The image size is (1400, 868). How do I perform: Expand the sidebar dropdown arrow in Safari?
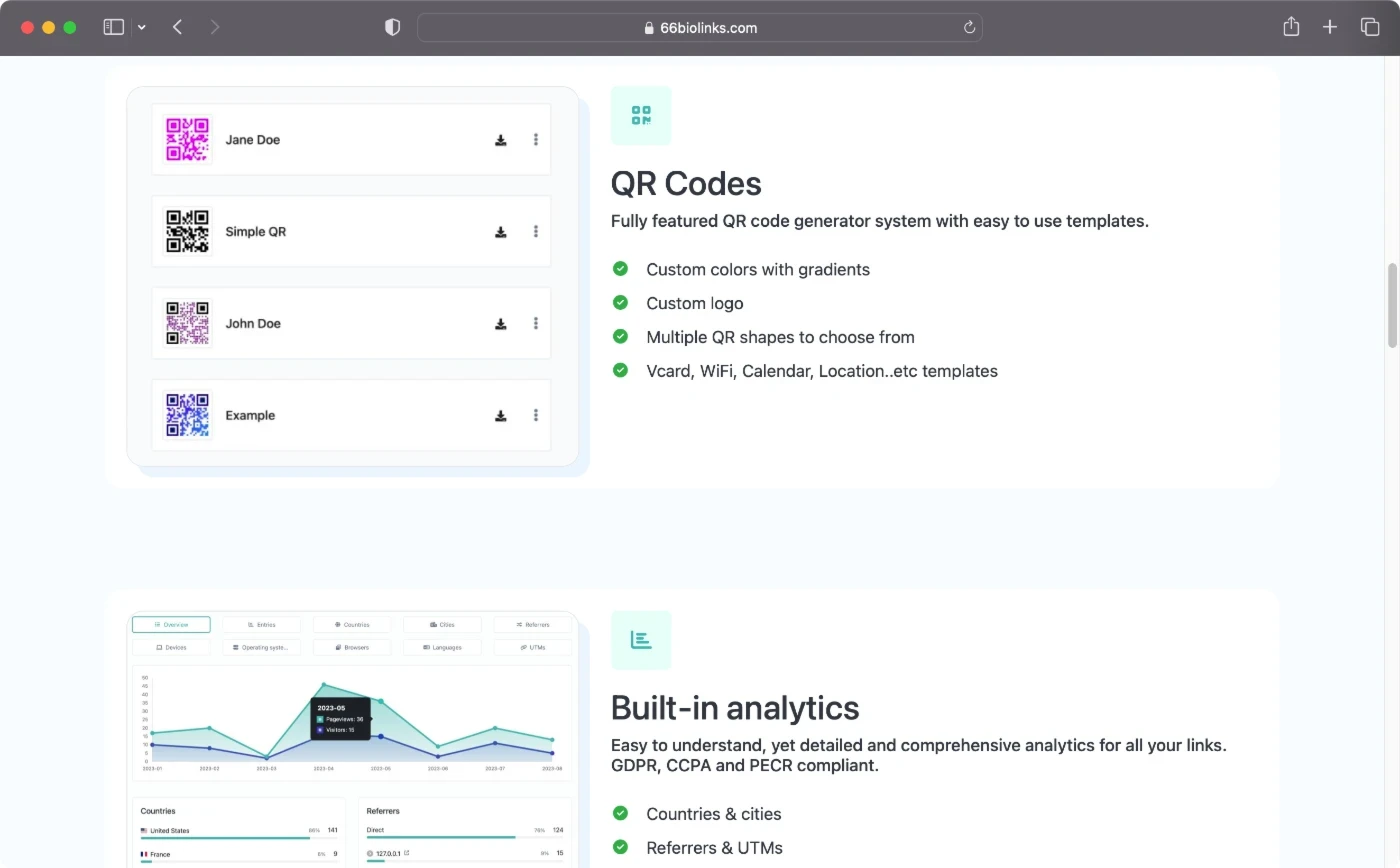142,28
